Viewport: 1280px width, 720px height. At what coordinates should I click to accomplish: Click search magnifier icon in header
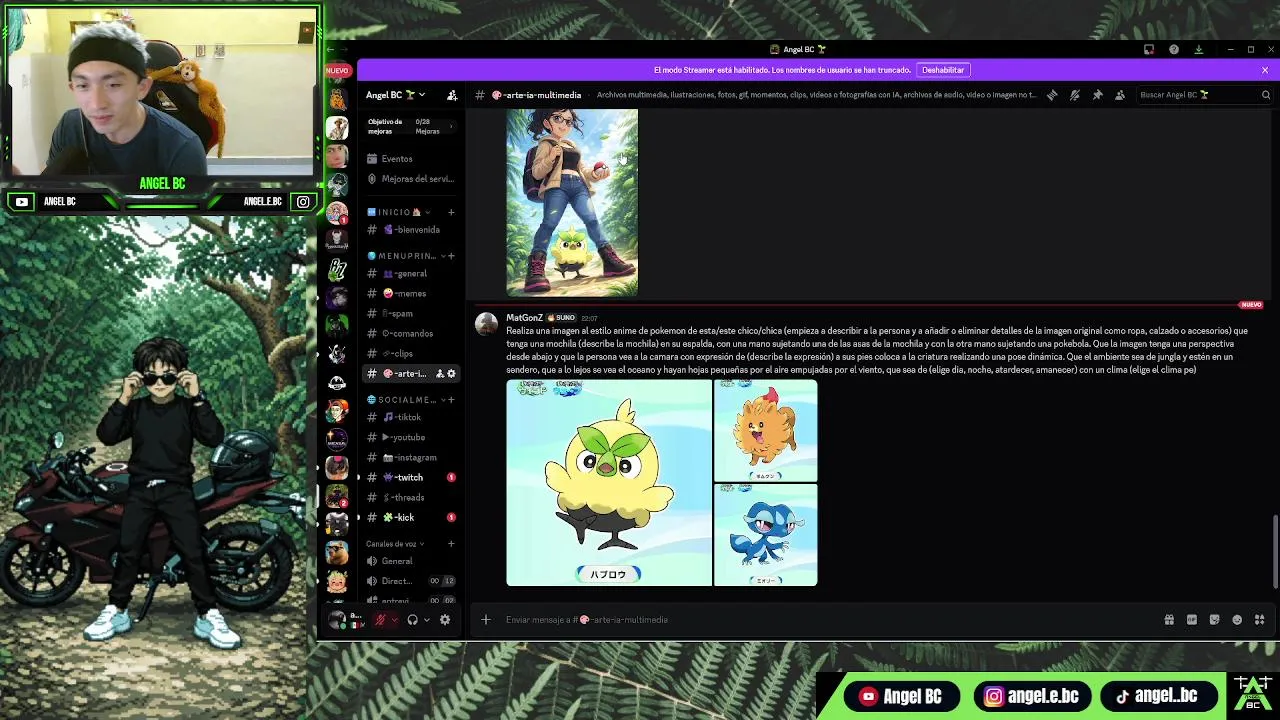tap(1265, 95)
